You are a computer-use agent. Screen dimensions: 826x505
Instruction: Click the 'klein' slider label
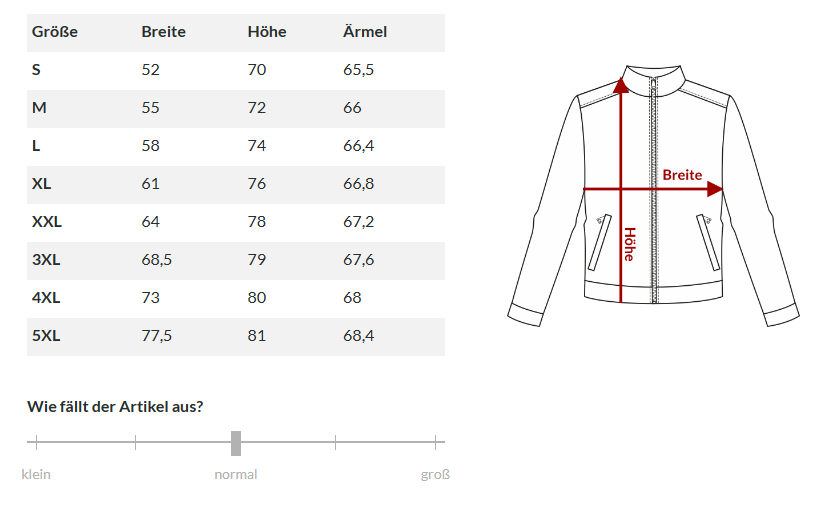36,474
